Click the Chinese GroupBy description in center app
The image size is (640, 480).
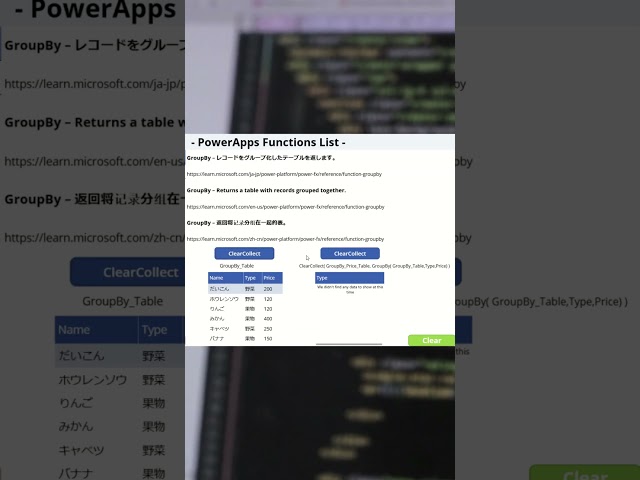click(x=237, y=222)
